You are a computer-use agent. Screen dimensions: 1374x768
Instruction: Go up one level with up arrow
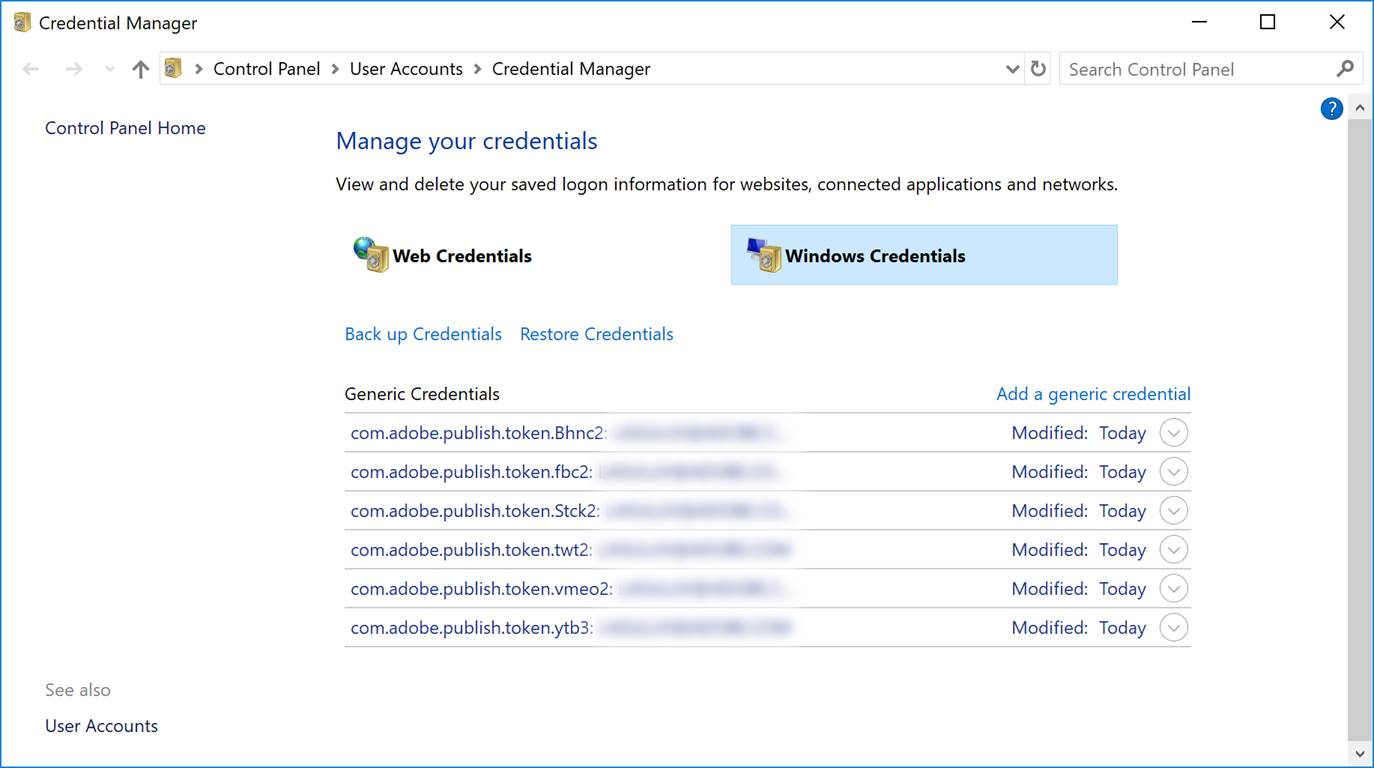(x=141, y=69)
